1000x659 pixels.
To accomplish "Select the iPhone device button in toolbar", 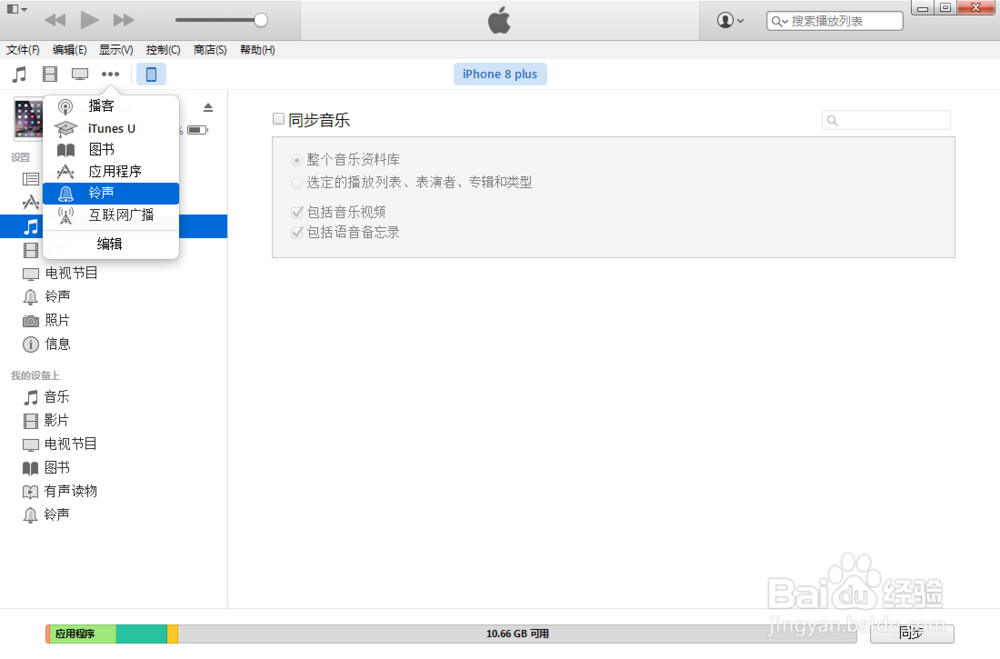I will pos(151,74).
